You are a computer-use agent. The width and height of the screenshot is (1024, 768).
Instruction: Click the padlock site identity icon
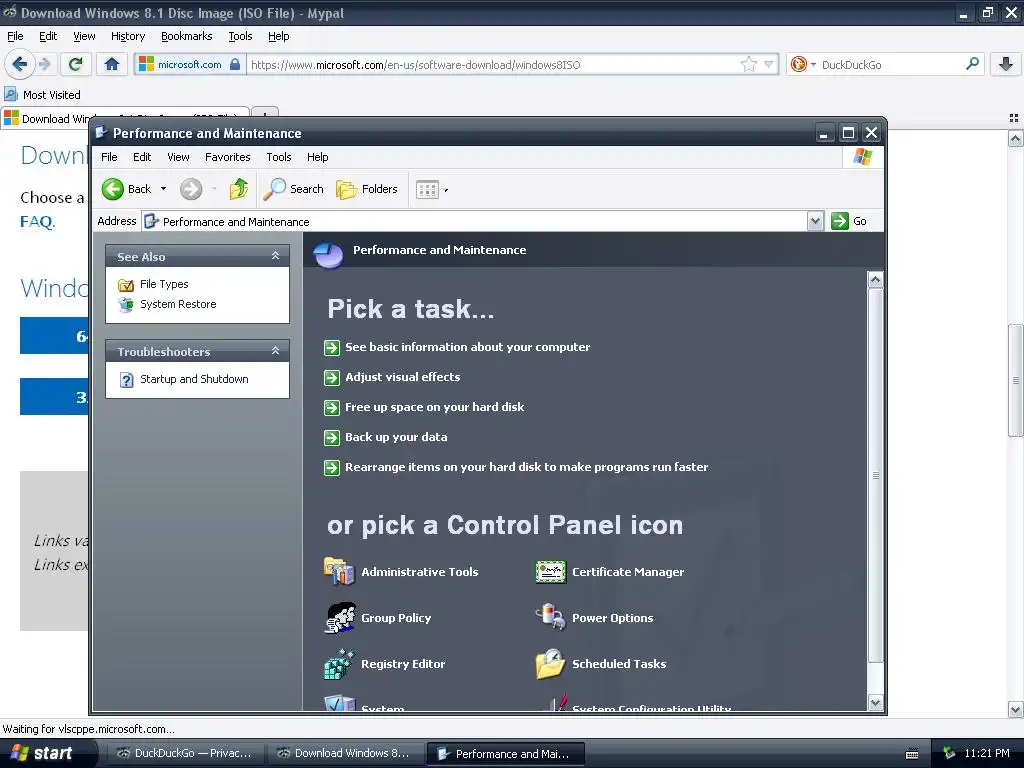pos(235,64)
